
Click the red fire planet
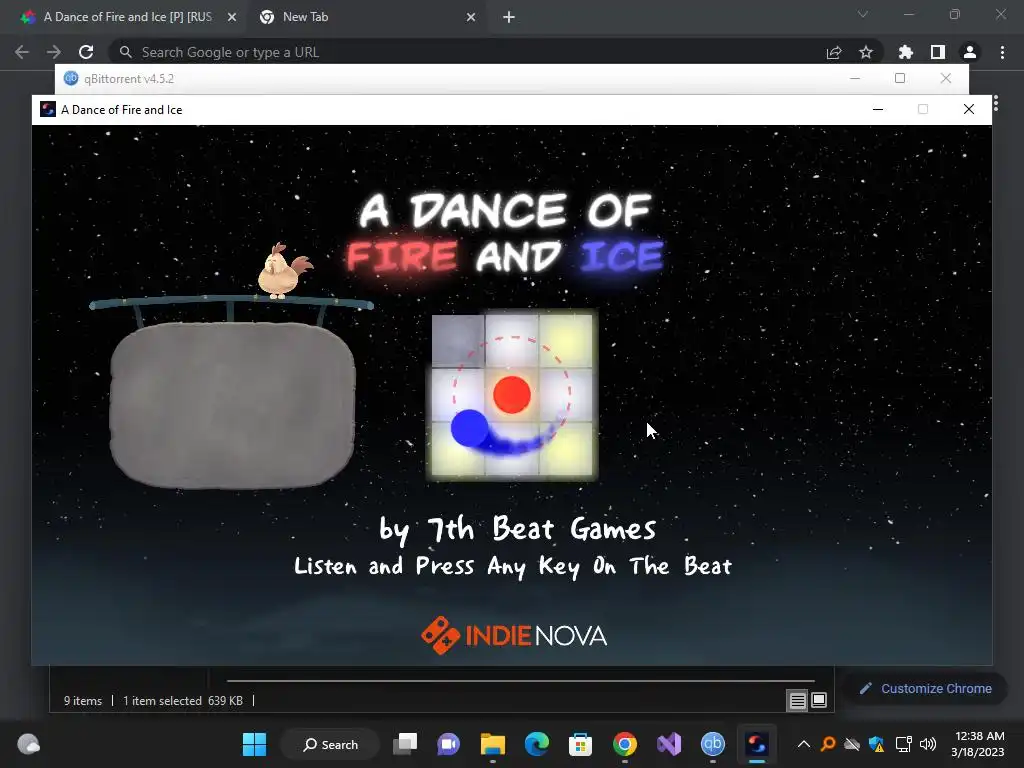(512, 394)
